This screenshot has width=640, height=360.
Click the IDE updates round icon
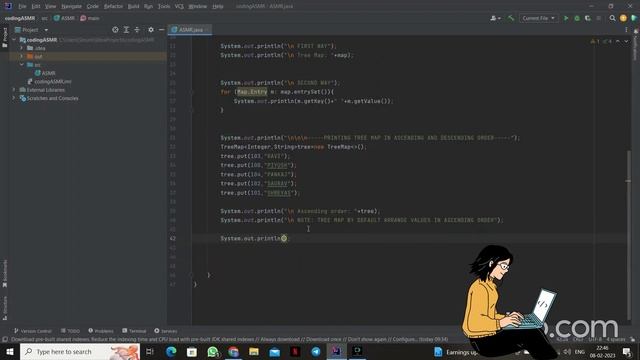623,18
